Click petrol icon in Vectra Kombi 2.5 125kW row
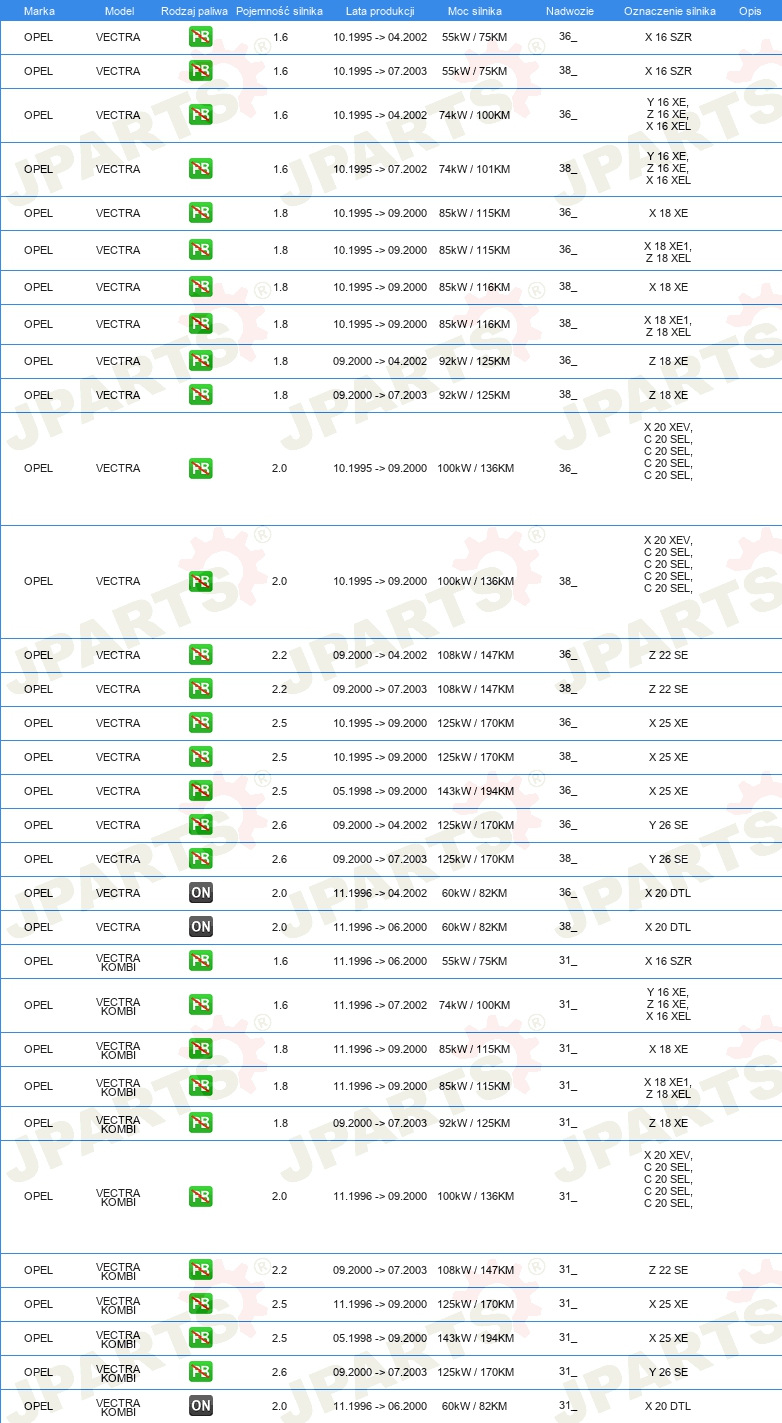This screenshot has width=782, height=1423. 201,1304
